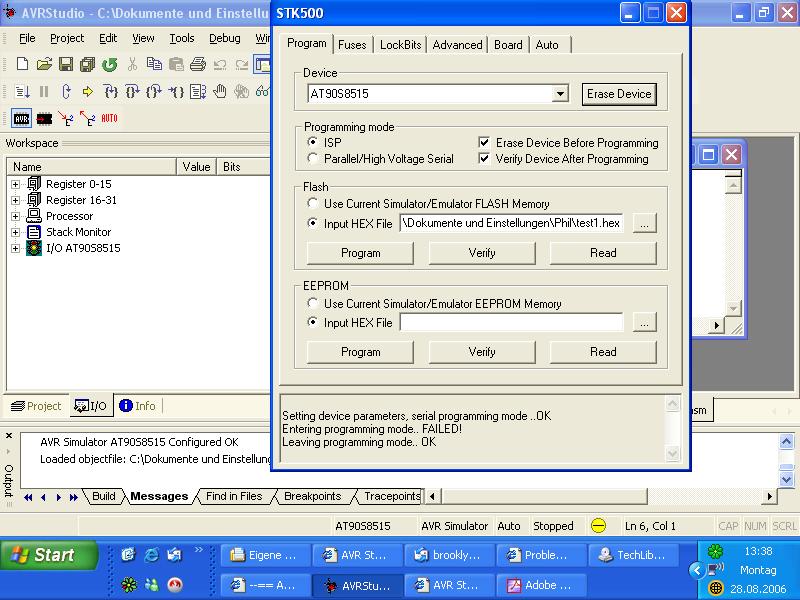Switch to the LockBits tab
This screenshot has height=600, width=800.
coord(401,45)
